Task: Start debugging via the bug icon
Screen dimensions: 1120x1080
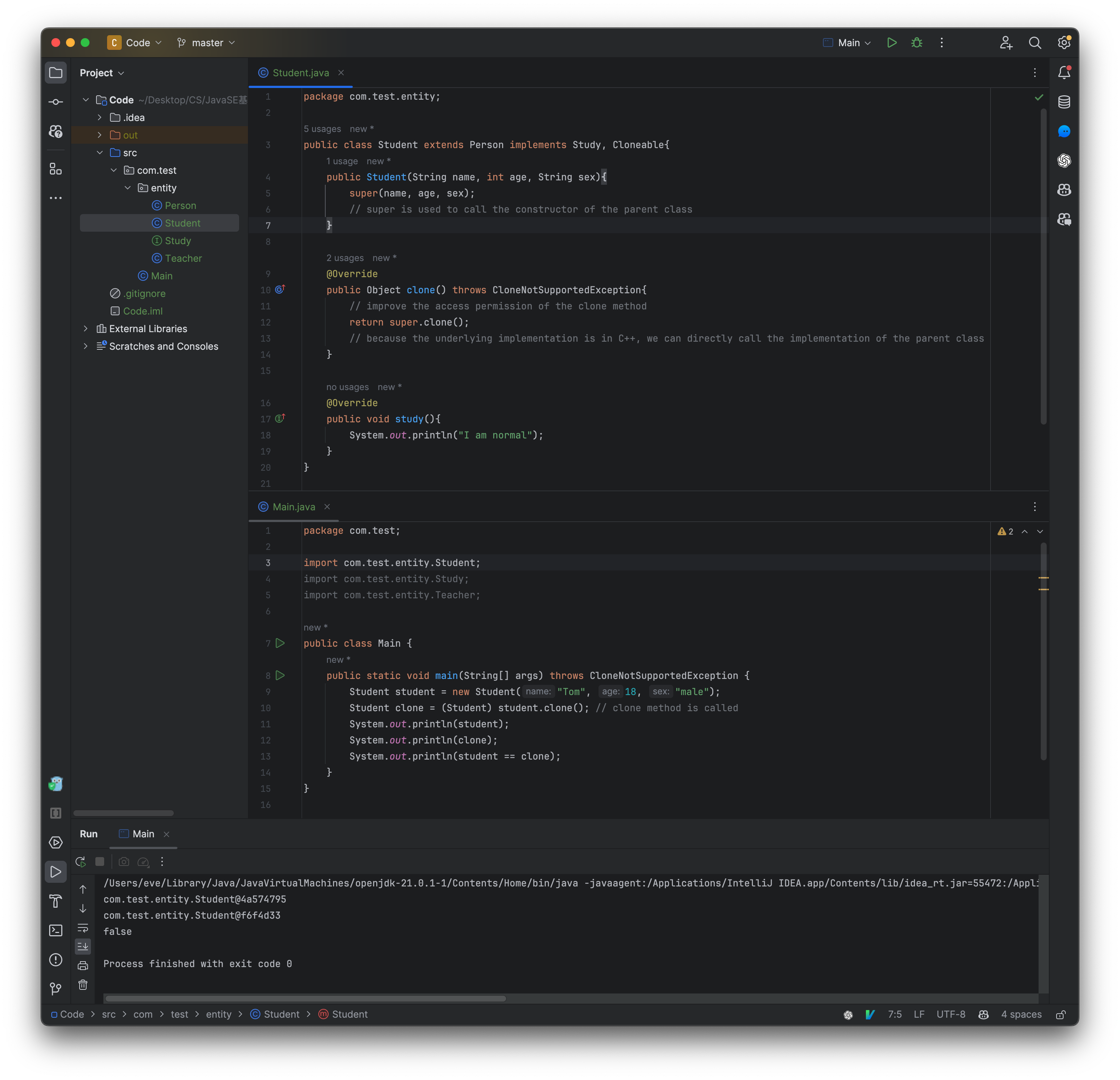Action: tap(916, 43)
